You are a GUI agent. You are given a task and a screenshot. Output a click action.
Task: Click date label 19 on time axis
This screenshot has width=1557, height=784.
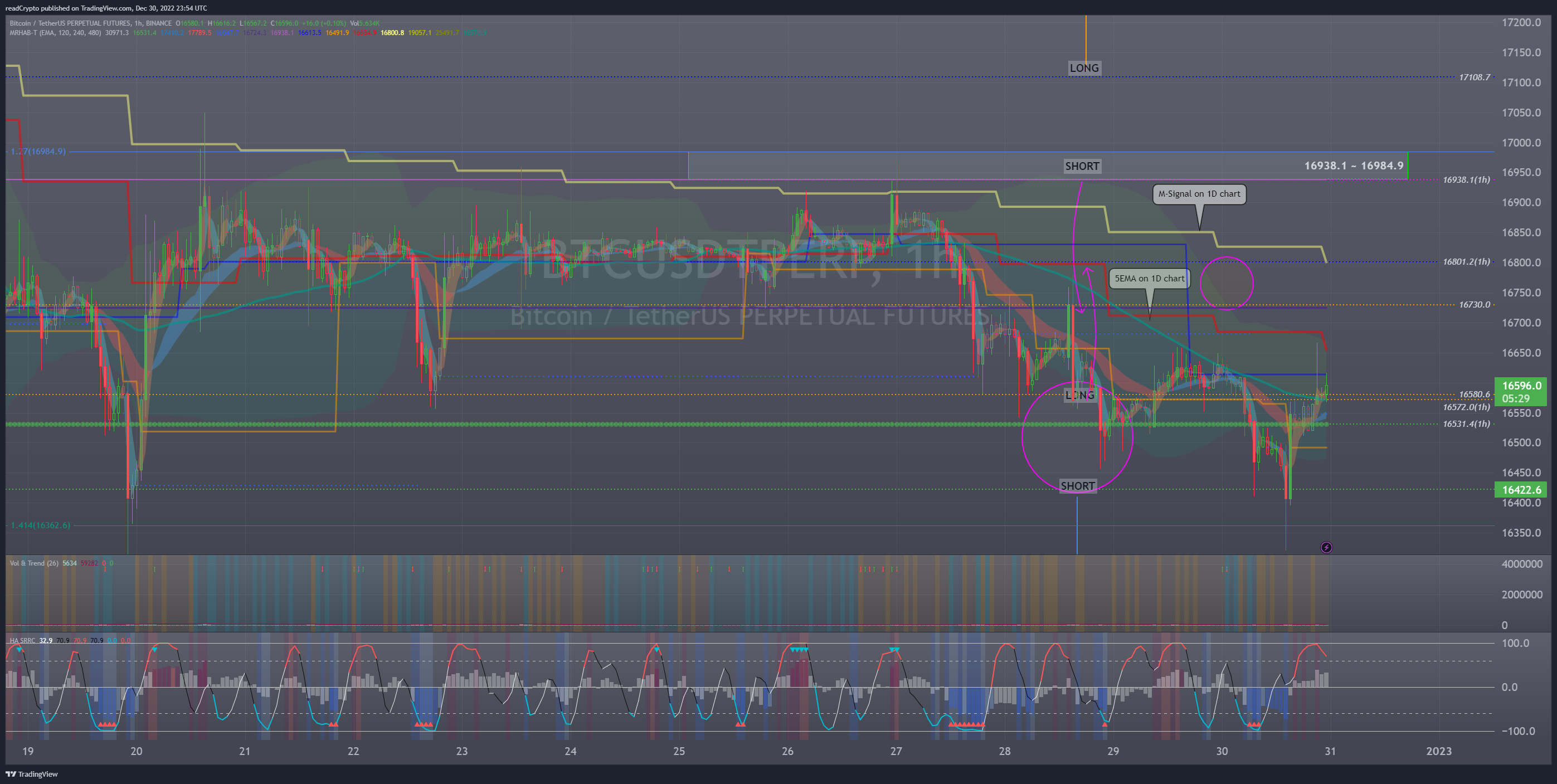click(x=28, y=751)
